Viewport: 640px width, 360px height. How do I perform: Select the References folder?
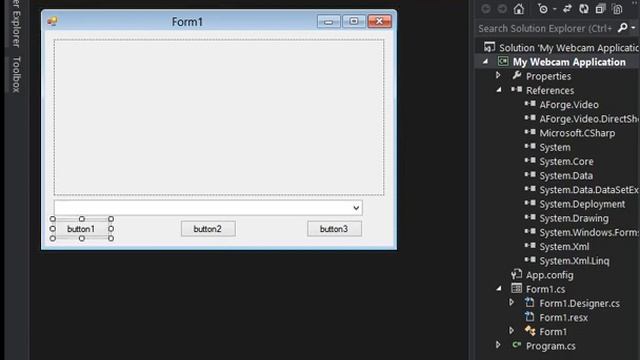pyautogui.click(x=550, y=90)
